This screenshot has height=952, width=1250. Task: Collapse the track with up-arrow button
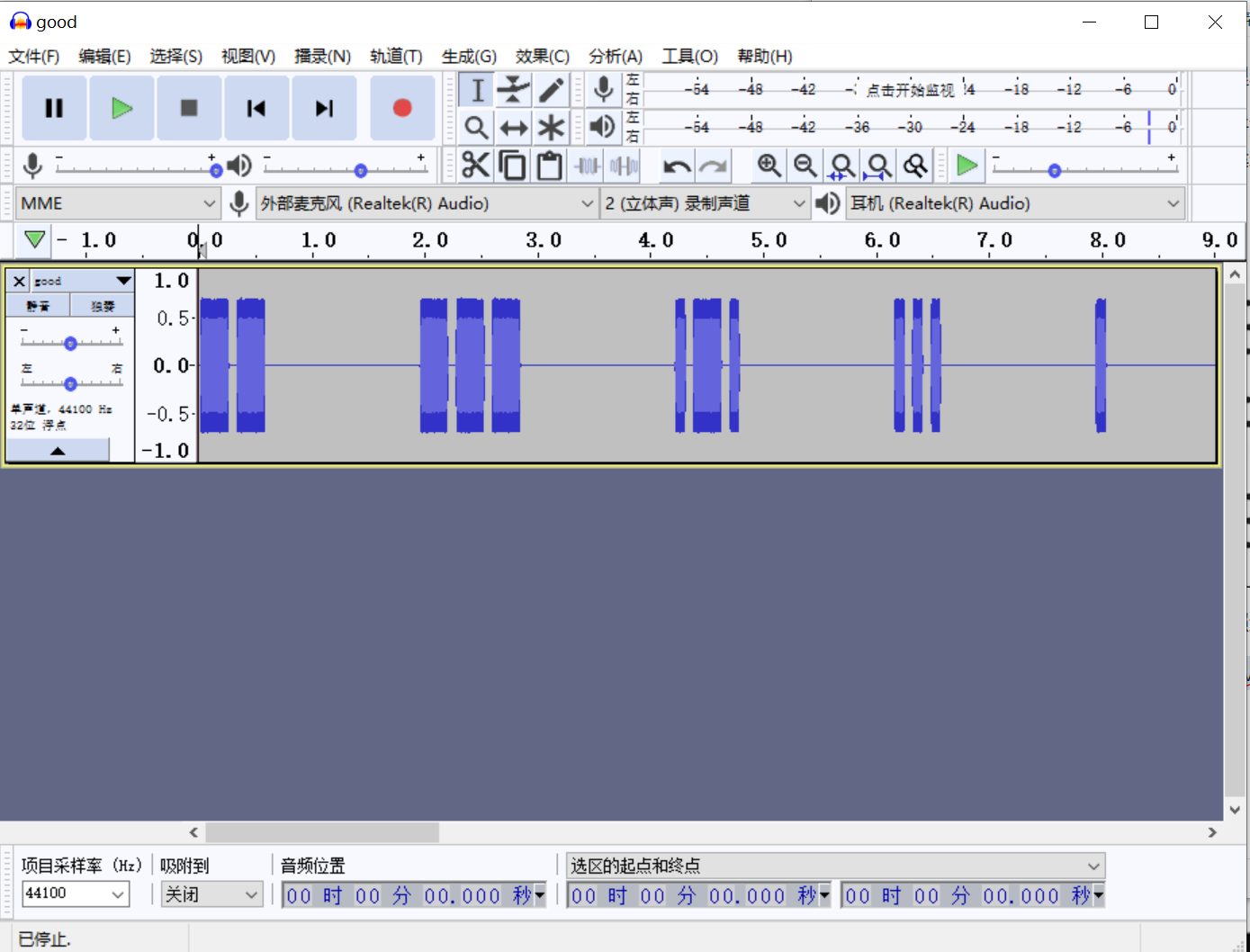pyautogui.click(x=58, y=450)
